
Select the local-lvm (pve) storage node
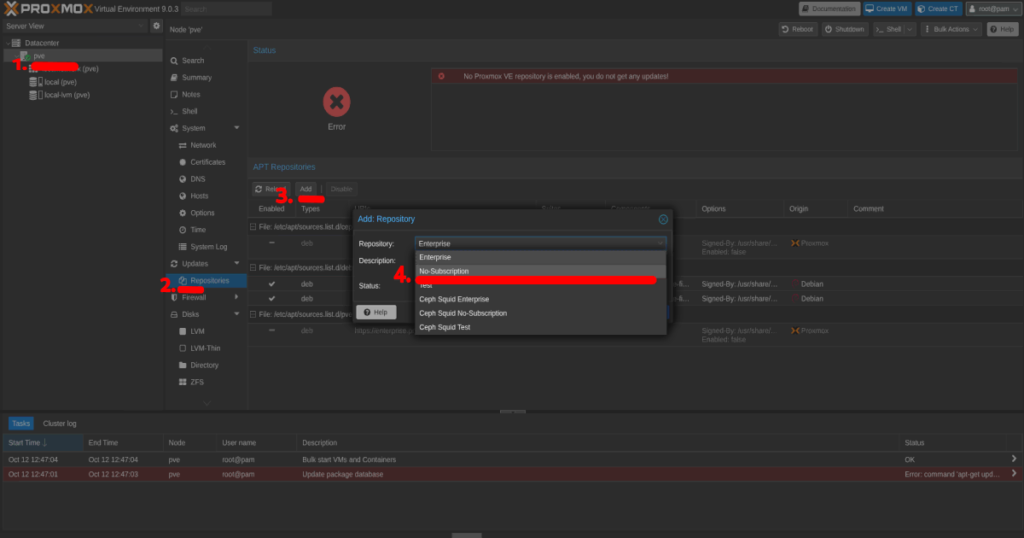click(66, 95)
